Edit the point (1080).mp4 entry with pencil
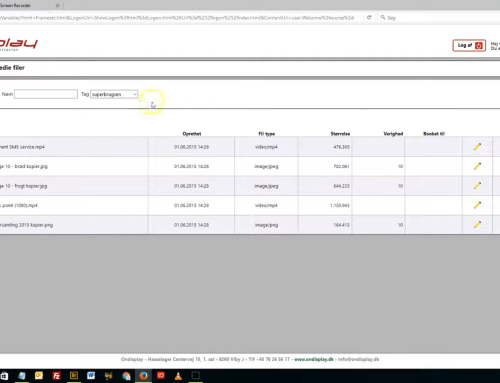Screen dimensions: 500x383 (x=477, y=205)
